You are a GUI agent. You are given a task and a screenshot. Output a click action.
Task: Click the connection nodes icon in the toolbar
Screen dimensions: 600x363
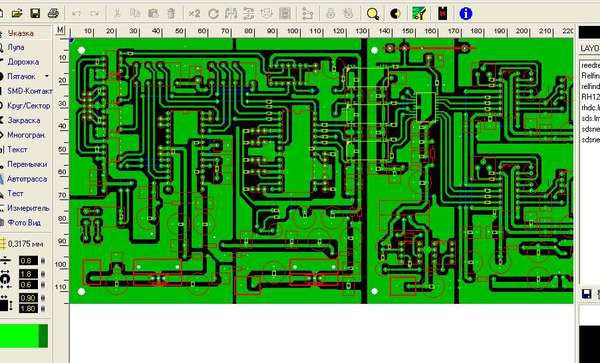[x=307, y=14]
